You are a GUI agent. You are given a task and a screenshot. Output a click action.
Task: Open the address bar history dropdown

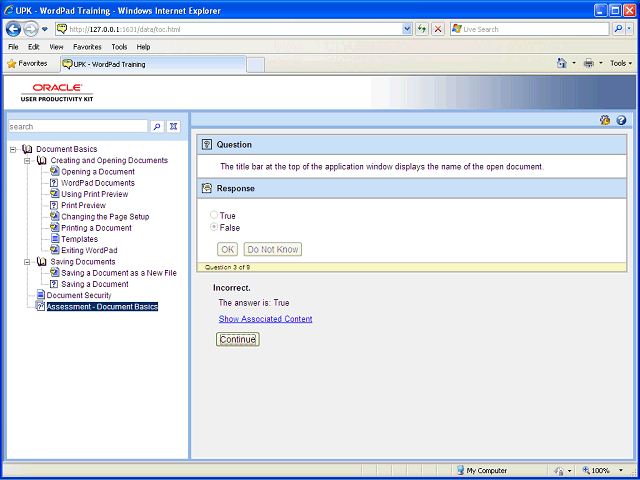[x=407, y=29]
